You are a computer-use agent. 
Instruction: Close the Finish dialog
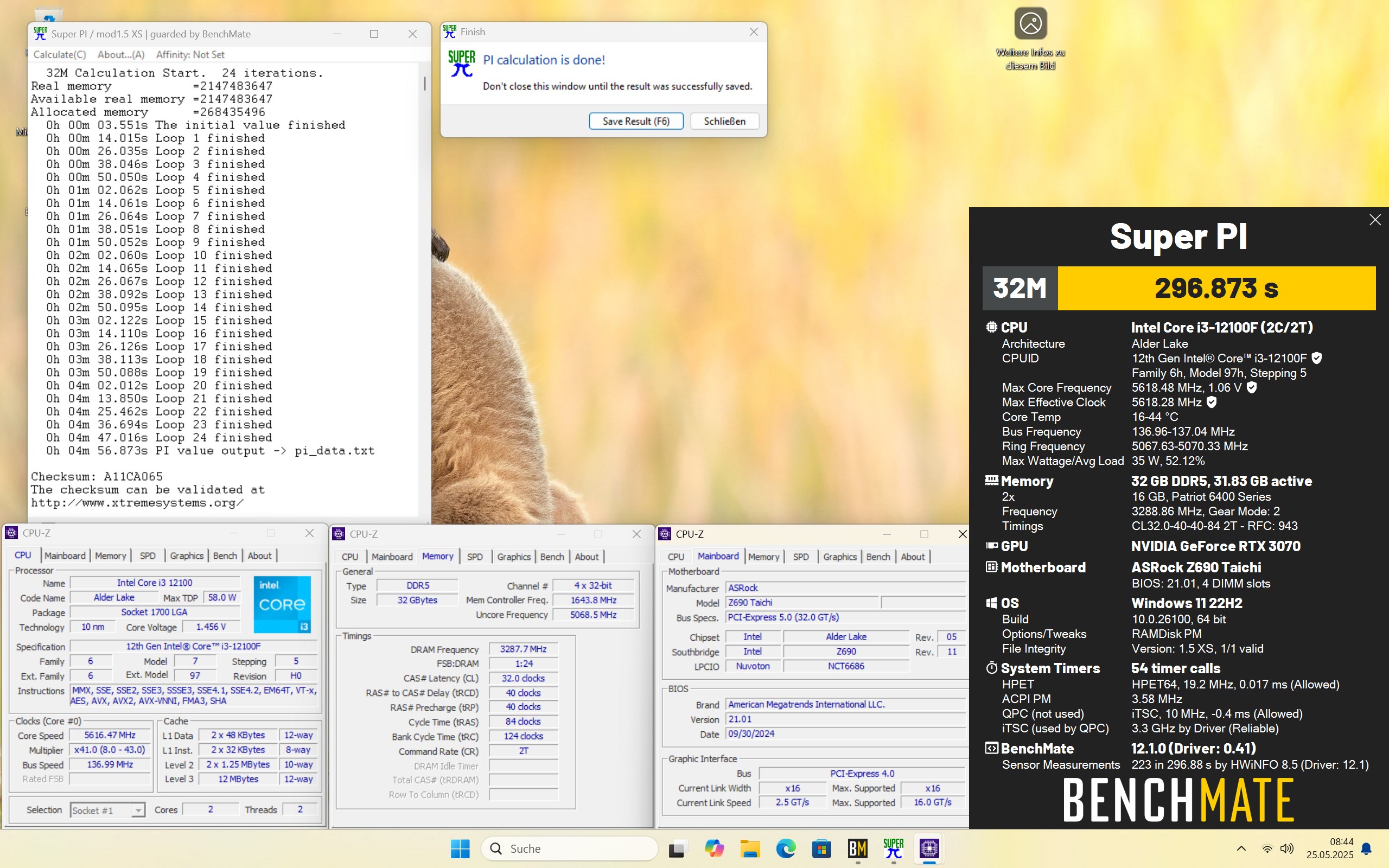click(754, 32)
